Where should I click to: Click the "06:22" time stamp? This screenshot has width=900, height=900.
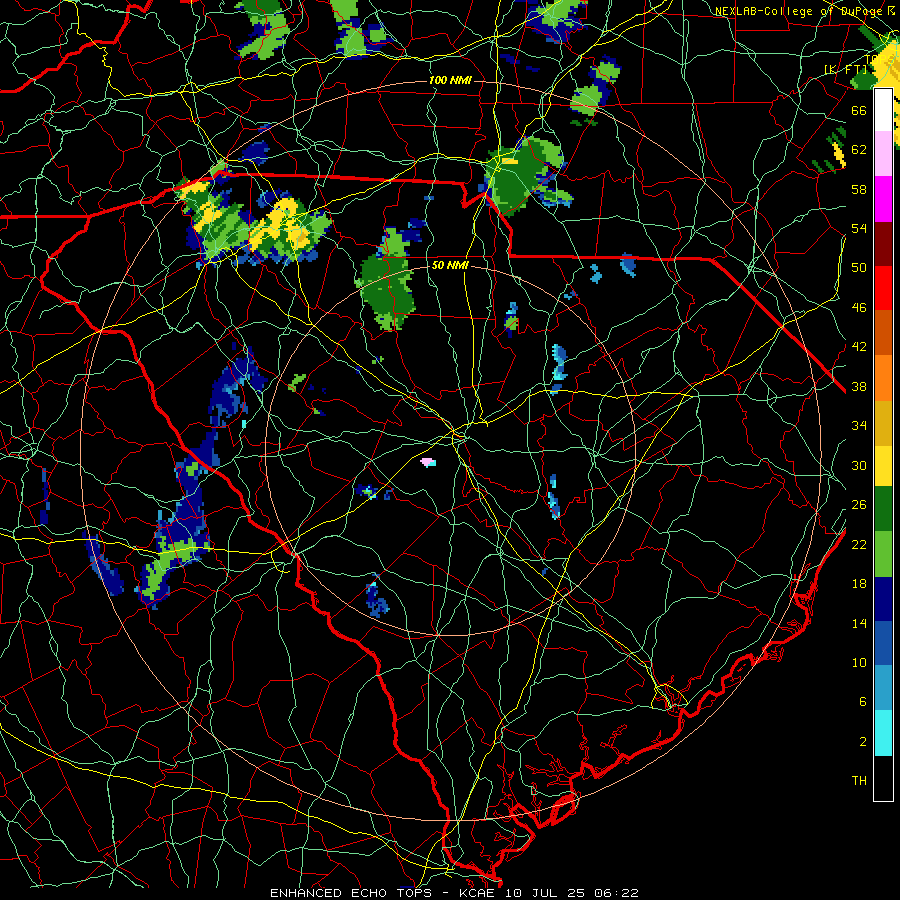pyautogui.click(x=617, y=893)
